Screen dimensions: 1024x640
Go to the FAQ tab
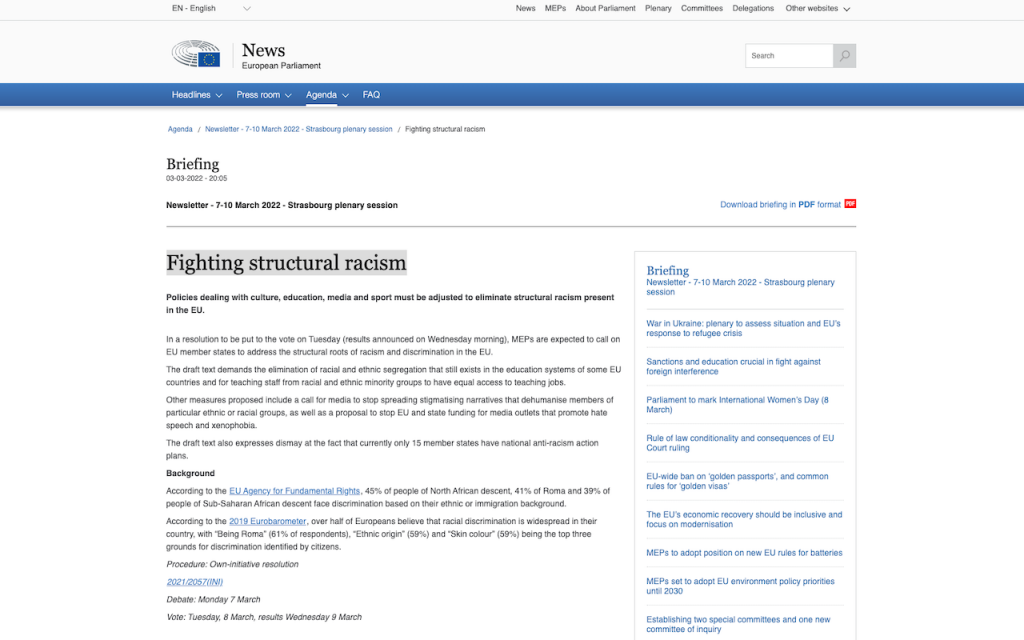click(371, 95)
